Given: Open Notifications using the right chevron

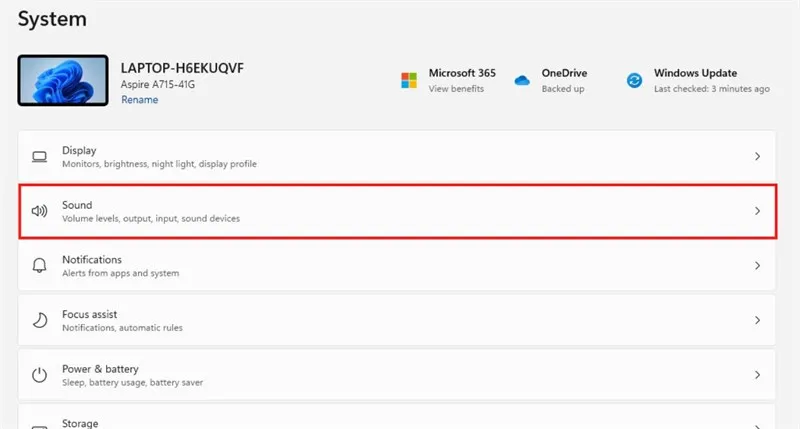Looking at the screenshot, I should [x=757, y=266].
